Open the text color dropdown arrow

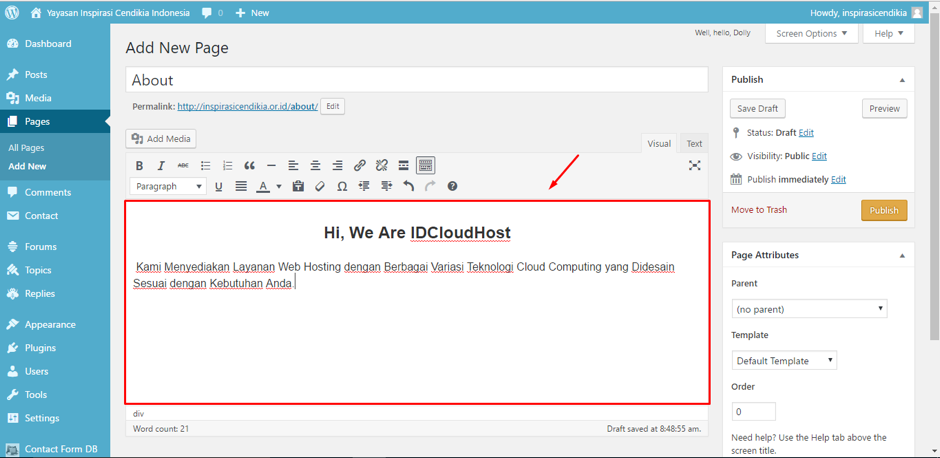point(279,186)
